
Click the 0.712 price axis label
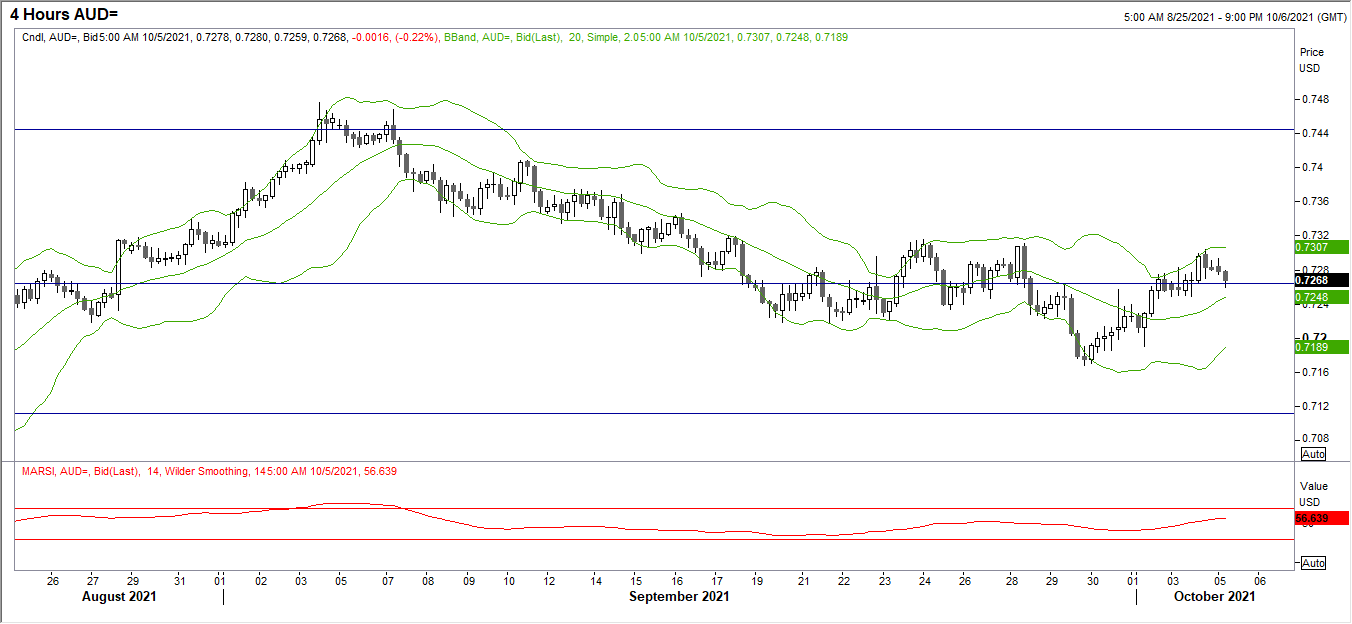pyautogui.click(x=1315, y=406)
